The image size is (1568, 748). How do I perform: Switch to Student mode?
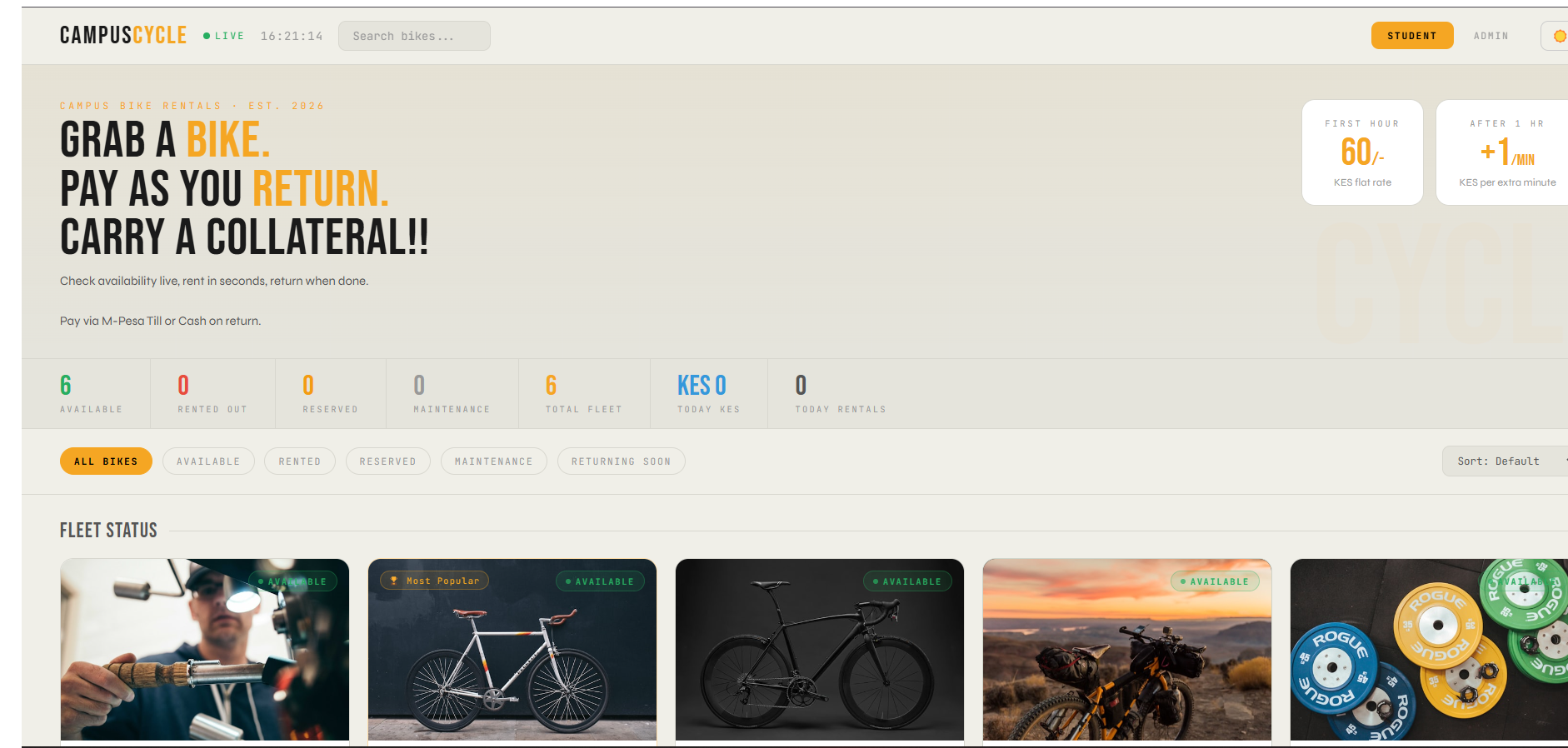point(1412,36)
